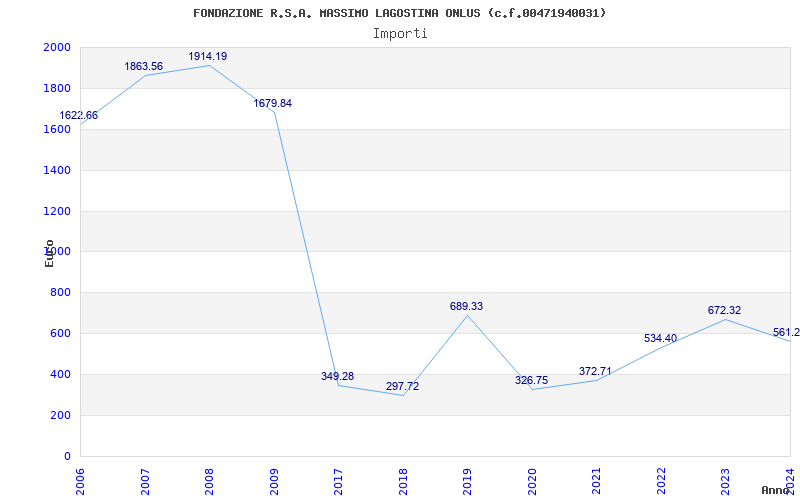Click the 2018 year axis label

404,481
